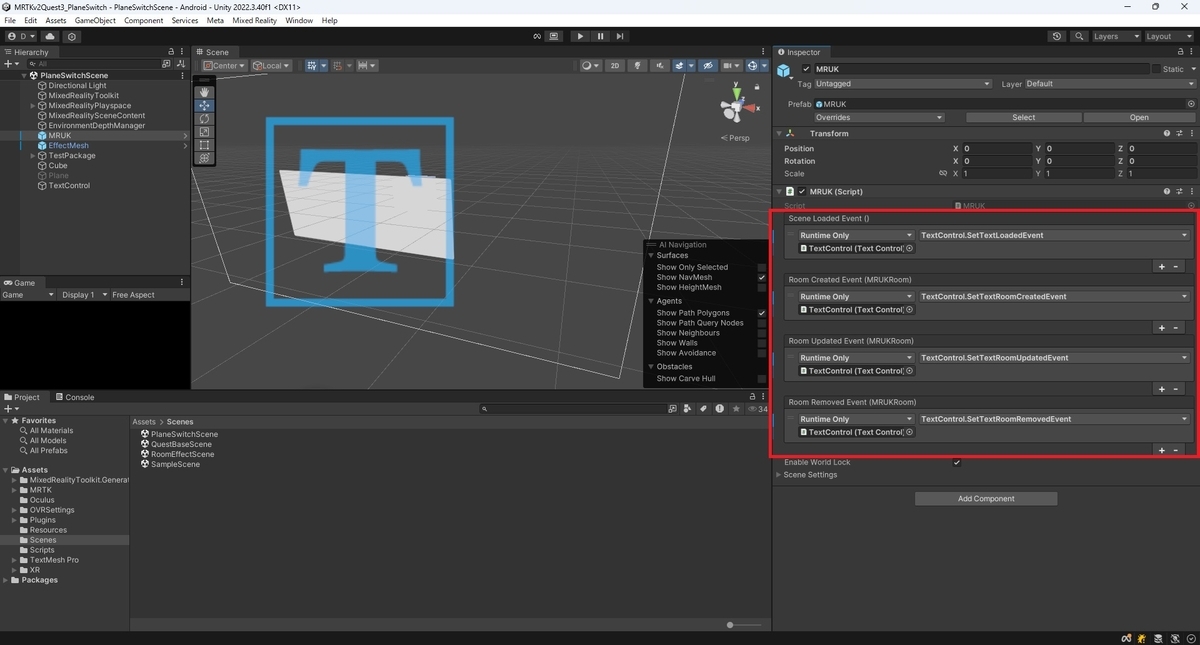Select the Move tool in the scene toolbar

[204, 105]
